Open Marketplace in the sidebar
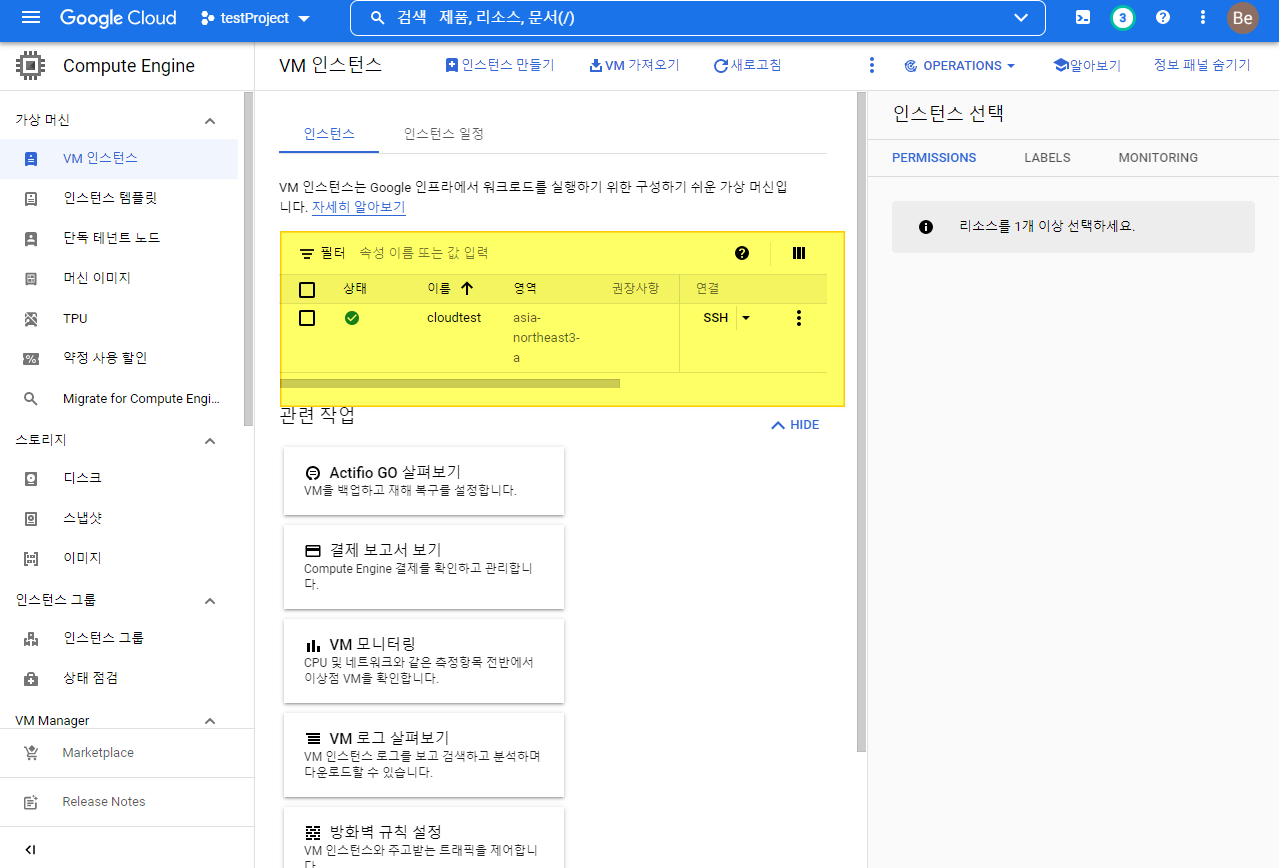This screenshot has height=868, width=1279. 126,753
